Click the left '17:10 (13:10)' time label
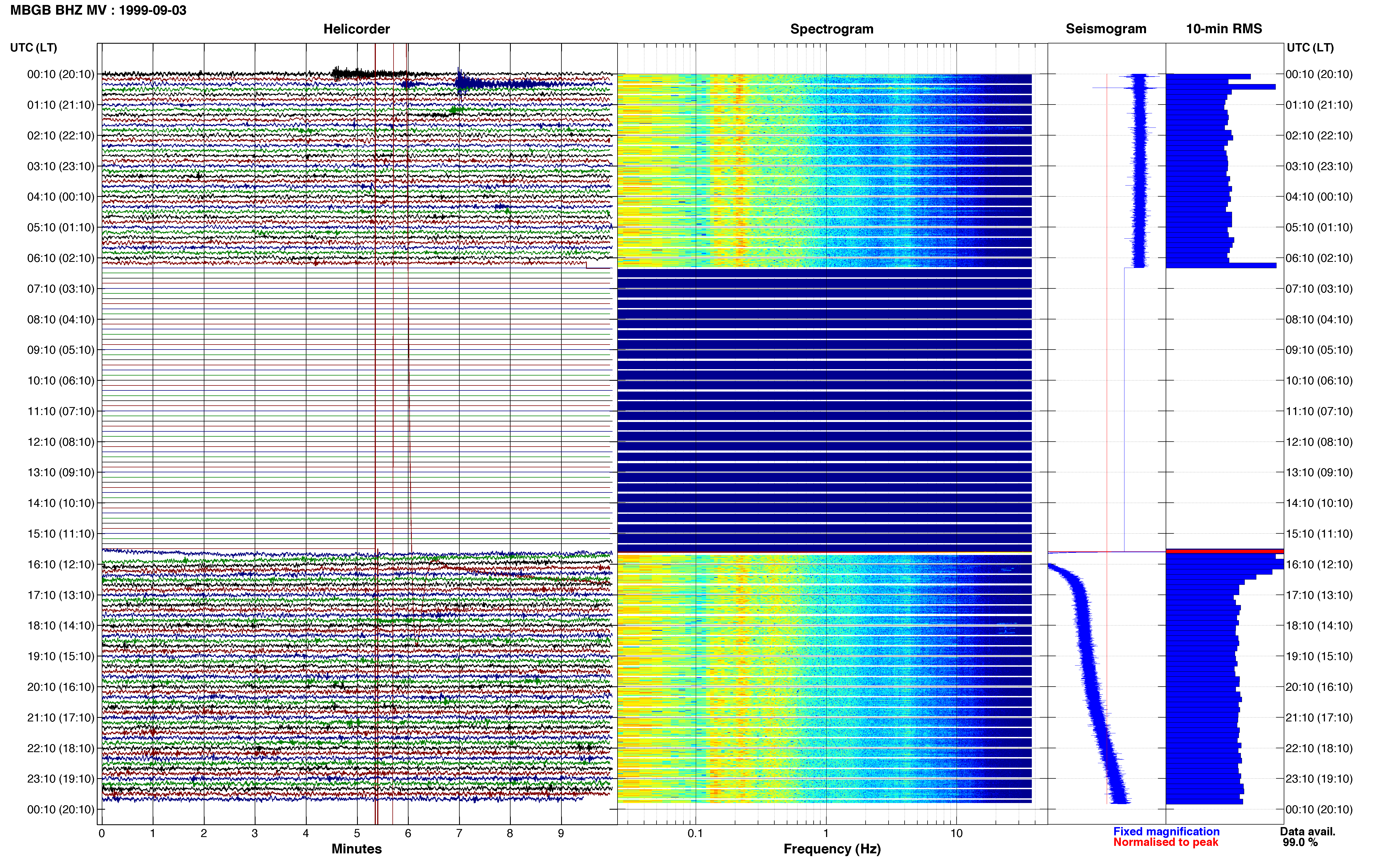 pos(61,595)
